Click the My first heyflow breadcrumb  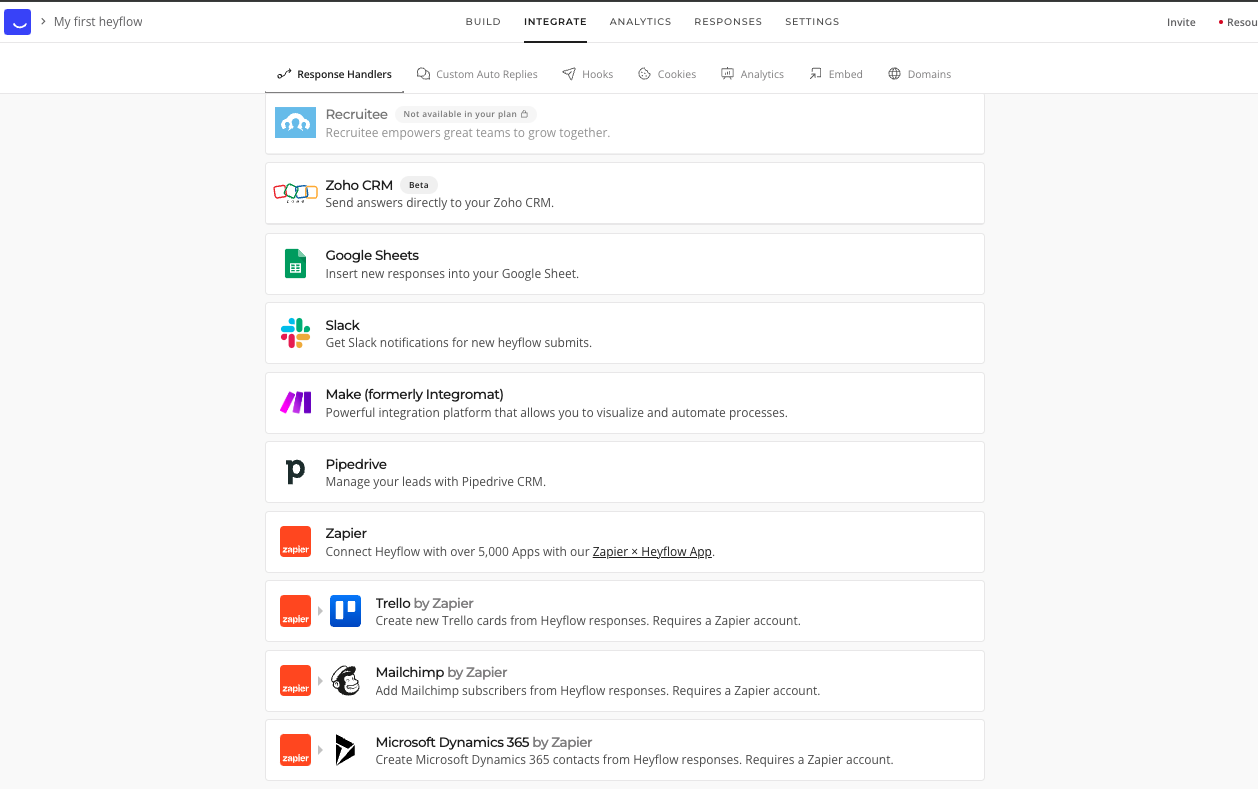coord(98,22)
